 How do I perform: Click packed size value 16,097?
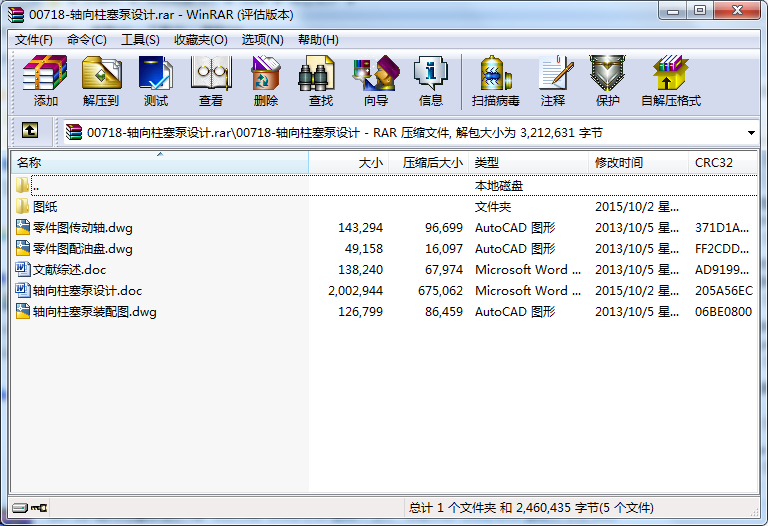[x=444, y=249]
